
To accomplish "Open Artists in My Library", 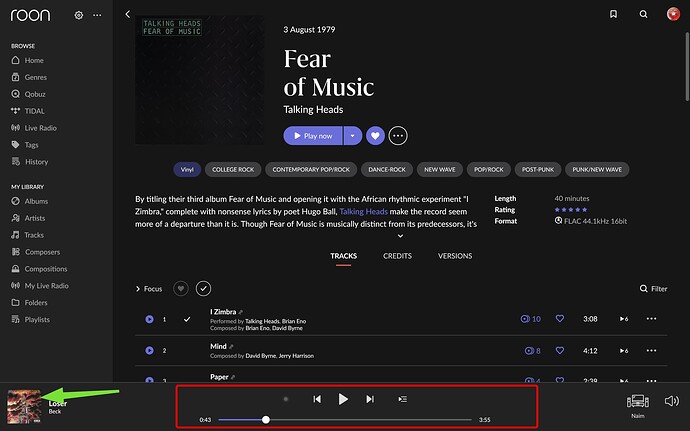I will pos(28,218).
